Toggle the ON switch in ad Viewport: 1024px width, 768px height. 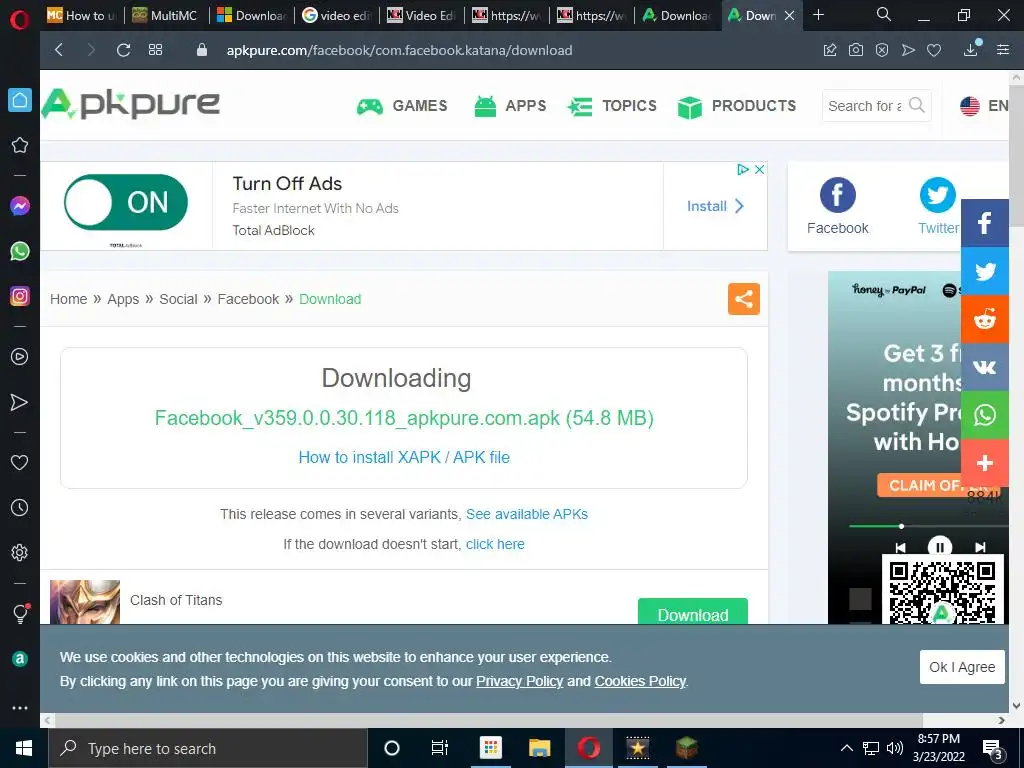(x=126, y=202)
